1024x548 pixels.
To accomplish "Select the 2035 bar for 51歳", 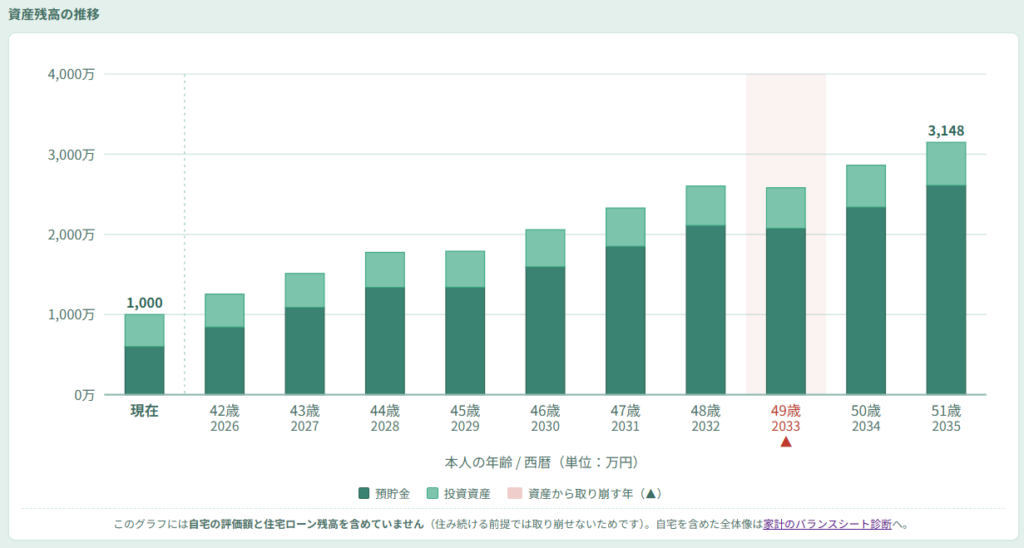I will tap(946, 268).
